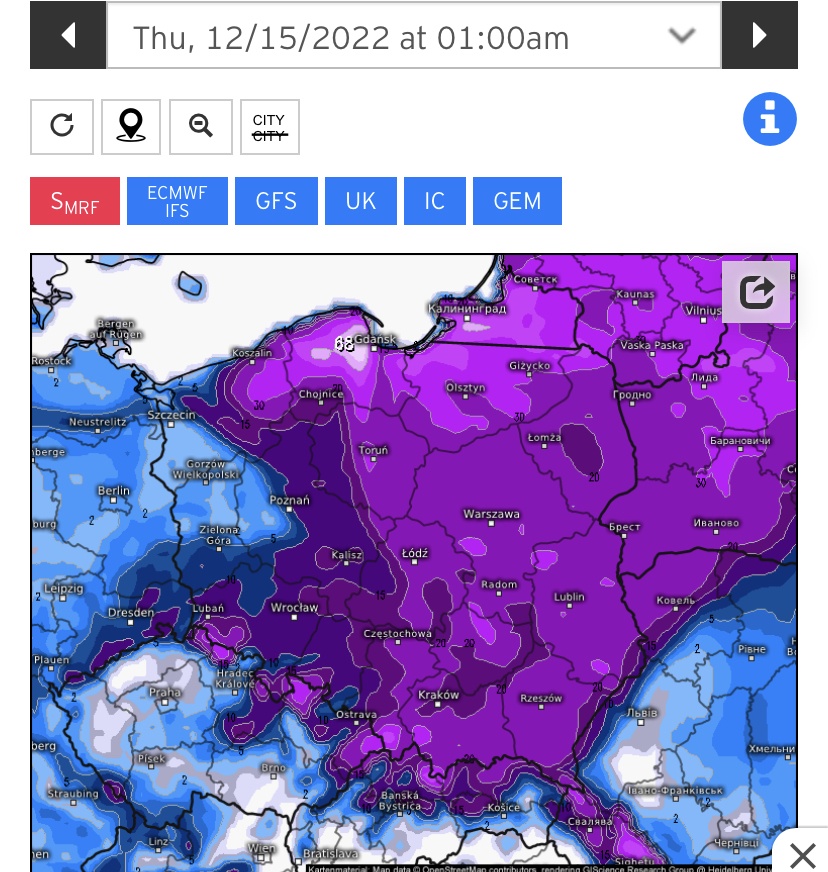Select the UK model button
Viewport: 828px width, 872px height.
[x=360, y=201]
